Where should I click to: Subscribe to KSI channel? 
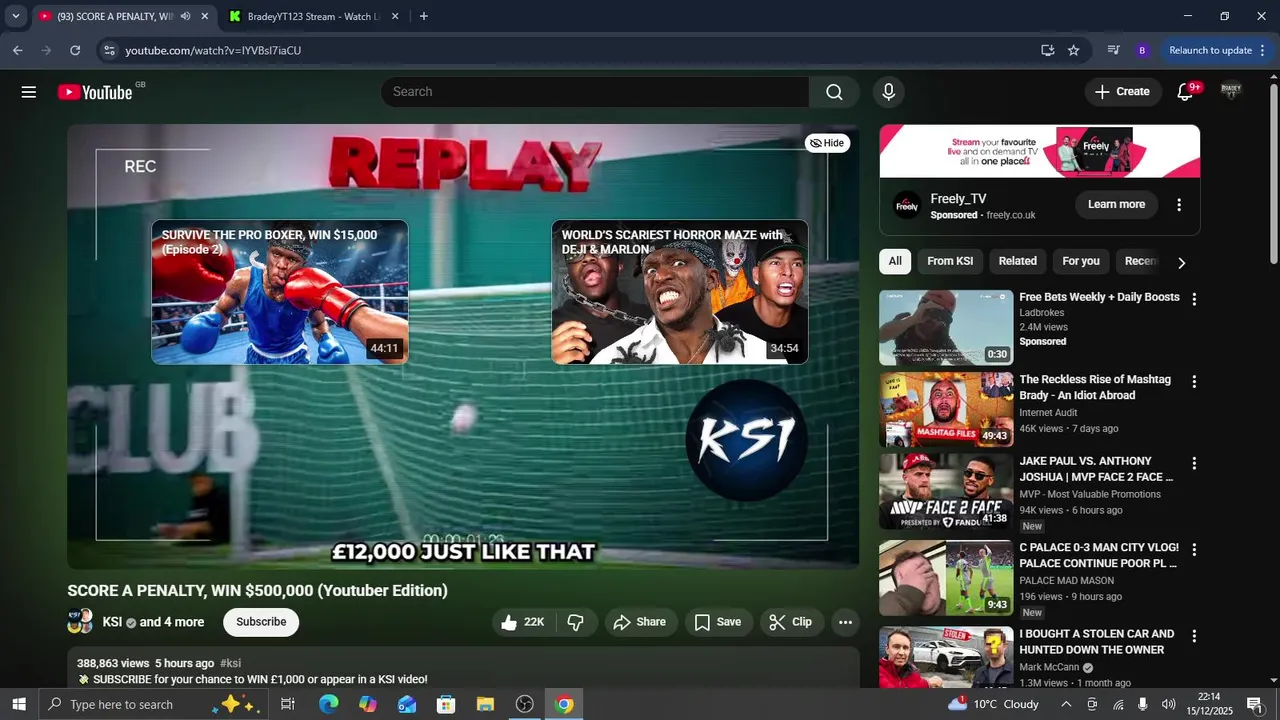tap(261, 622)
